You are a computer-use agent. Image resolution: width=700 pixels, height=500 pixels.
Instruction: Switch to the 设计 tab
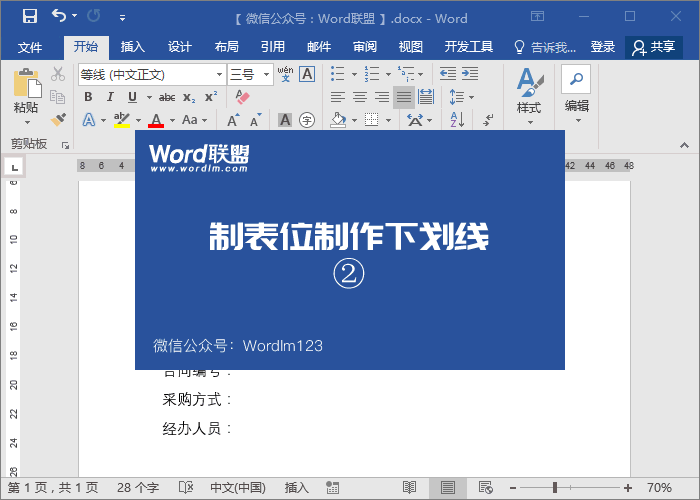tap(179, 47)
